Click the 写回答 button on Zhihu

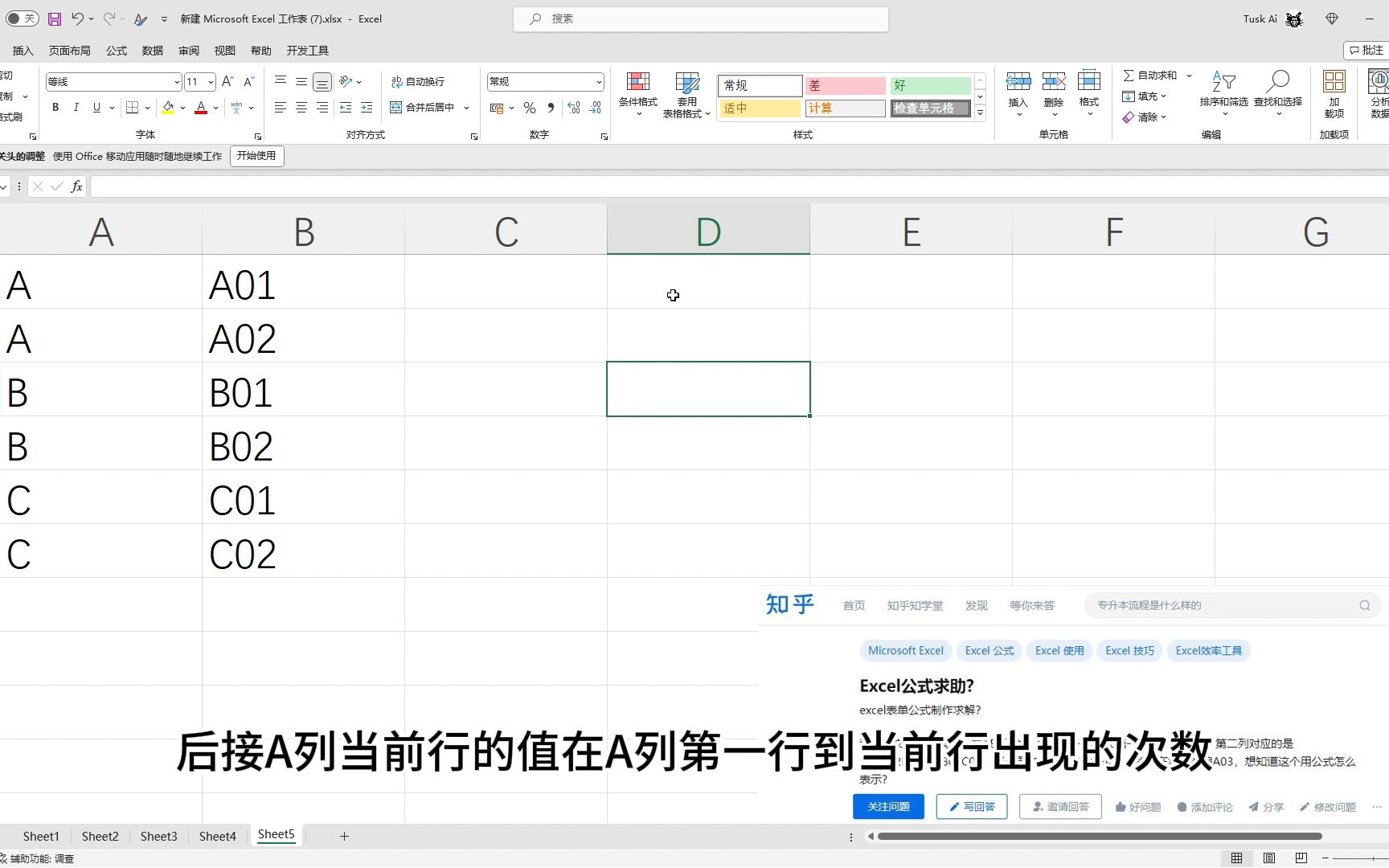click(971, 806)
